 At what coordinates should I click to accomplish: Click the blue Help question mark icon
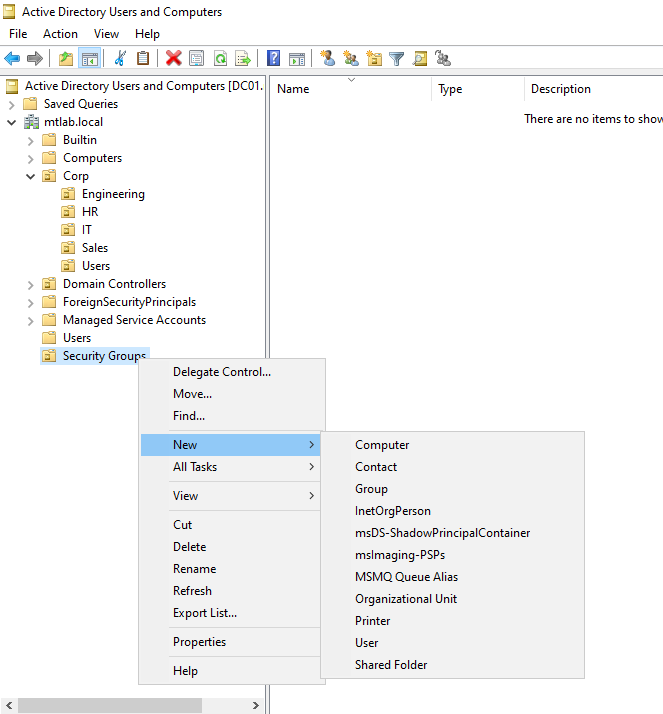click(273, 58)
